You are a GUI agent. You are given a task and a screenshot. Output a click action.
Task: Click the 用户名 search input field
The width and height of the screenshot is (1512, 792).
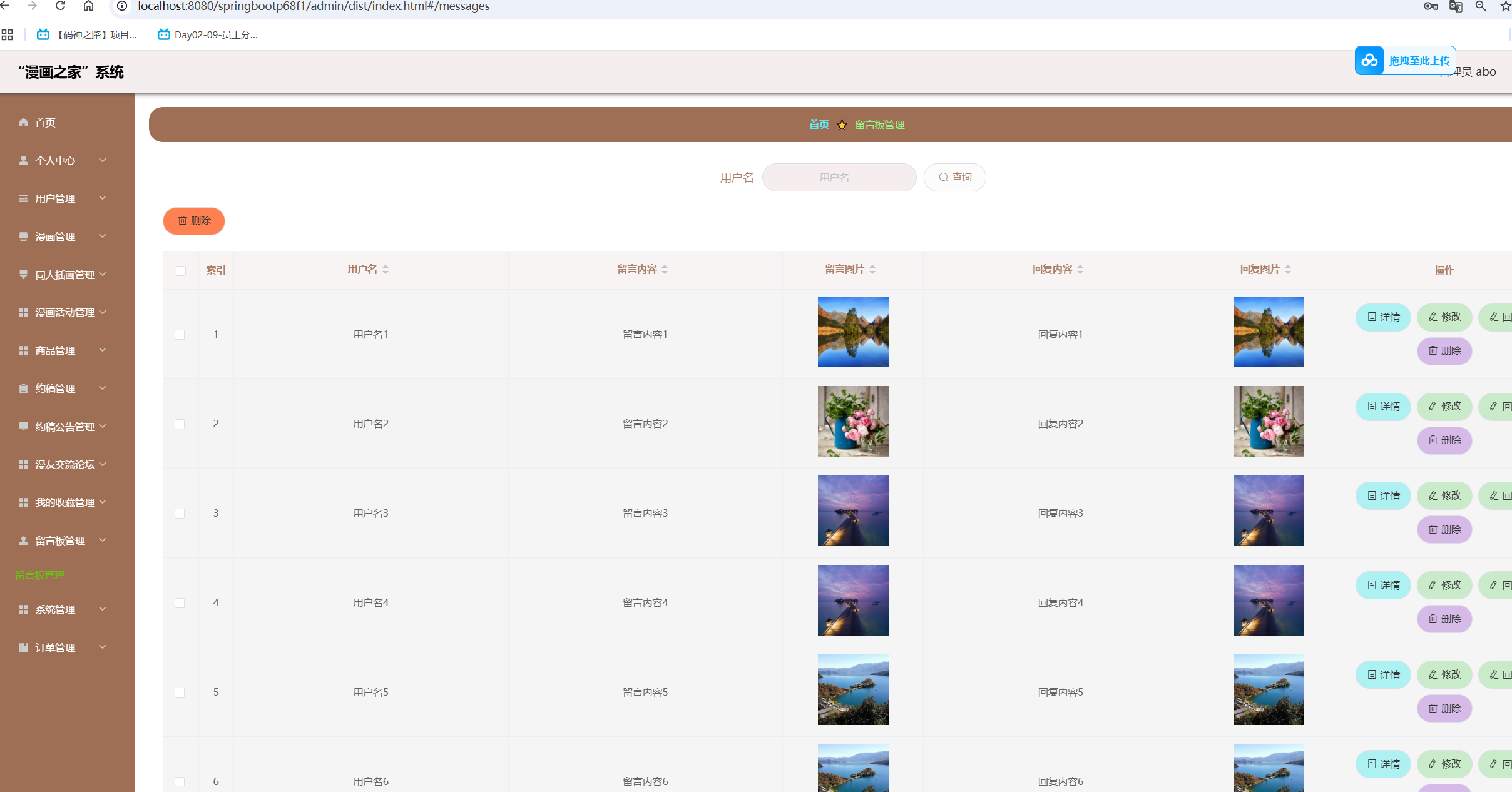(x=839, y=177)
